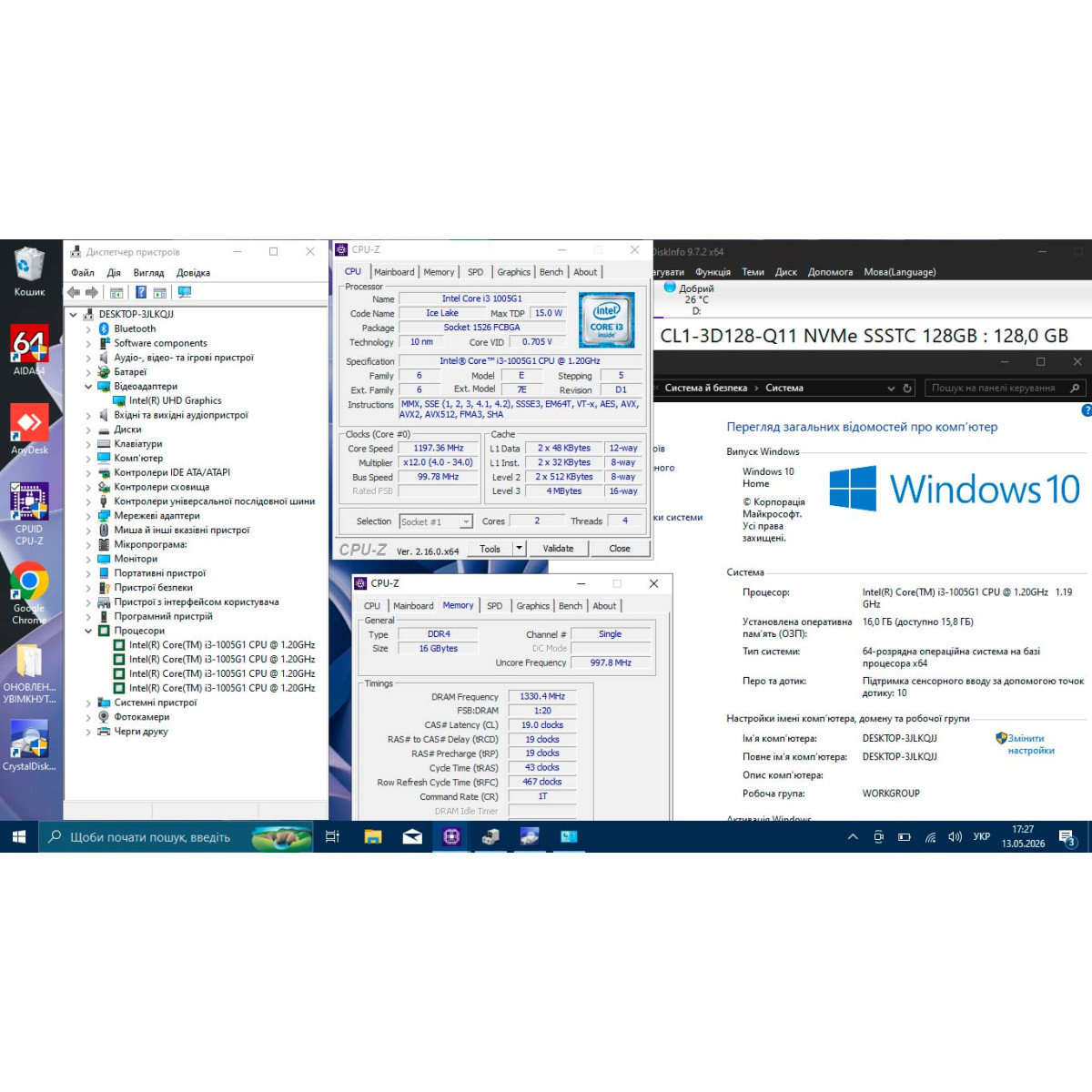Expand the Монітори node
Image resolution: width=1092 pixels, height=1092 pixels.
click(x=88, y=559)
